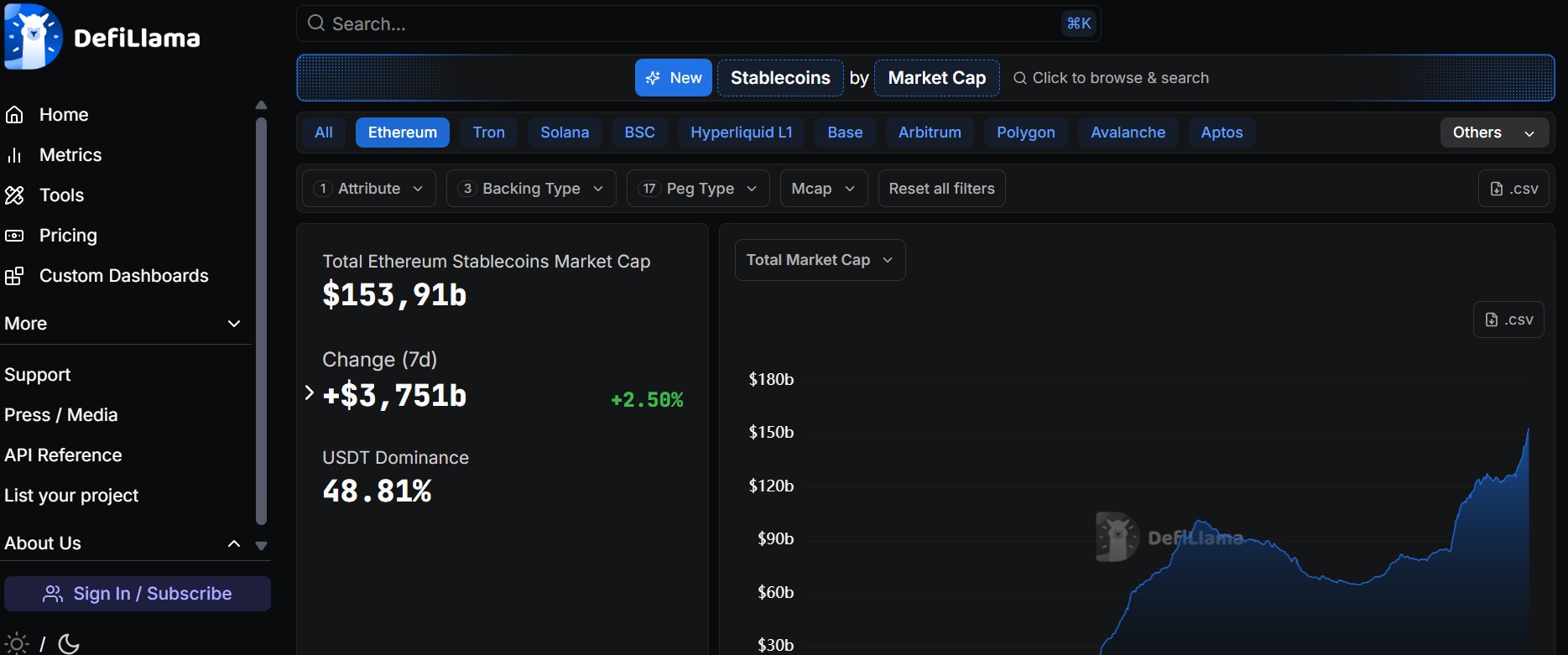Open Tools page link
Viewport: 1568px width, 655px height.
point(62,195)
